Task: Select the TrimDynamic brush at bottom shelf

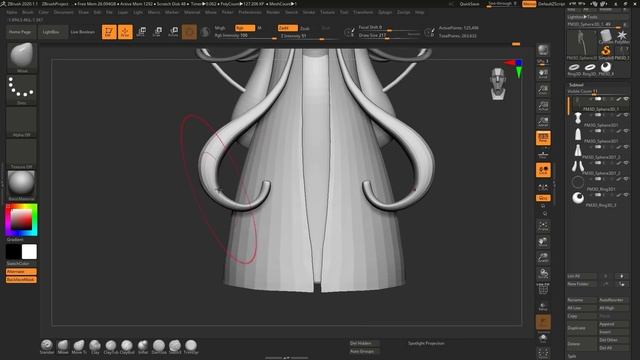Action: point(191,346)
